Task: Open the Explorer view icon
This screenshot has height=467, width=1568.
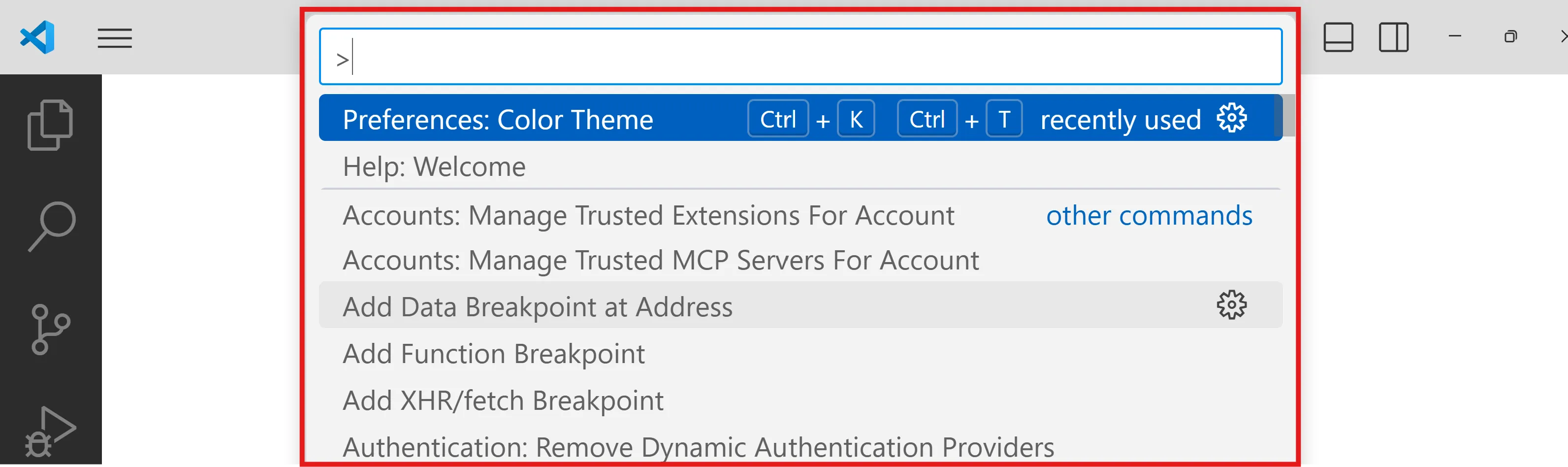Action: tap(51, 125)
